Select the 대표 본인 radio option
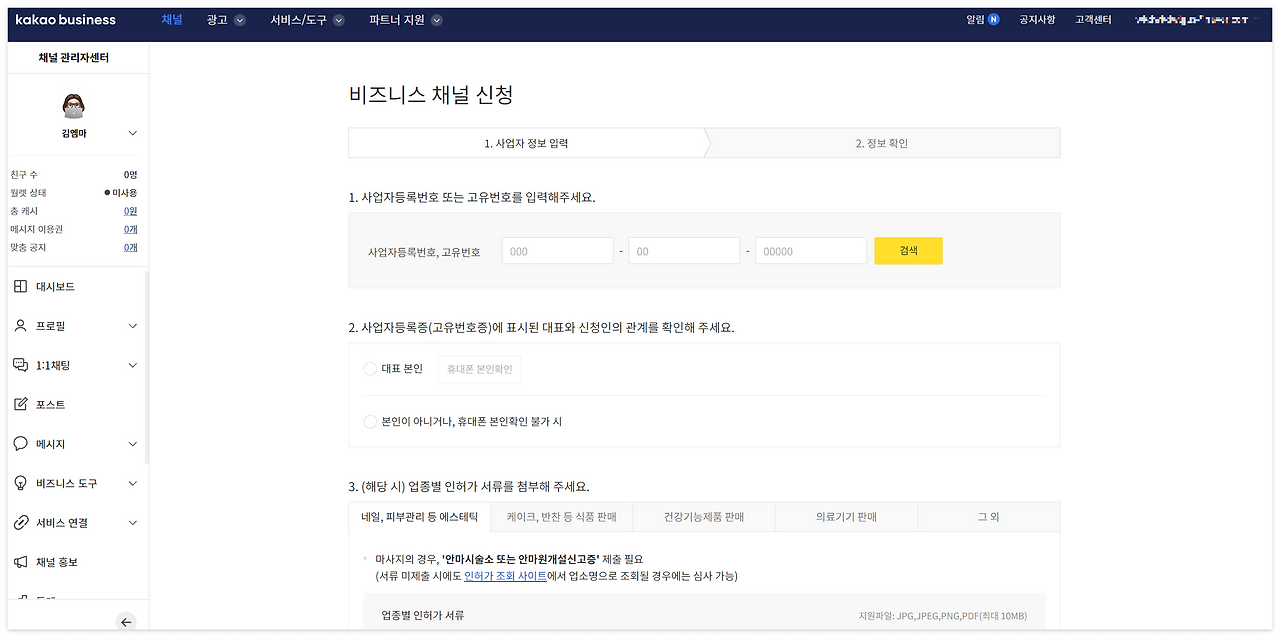The height and width of the screenshot is (637, 1280). 369,368
